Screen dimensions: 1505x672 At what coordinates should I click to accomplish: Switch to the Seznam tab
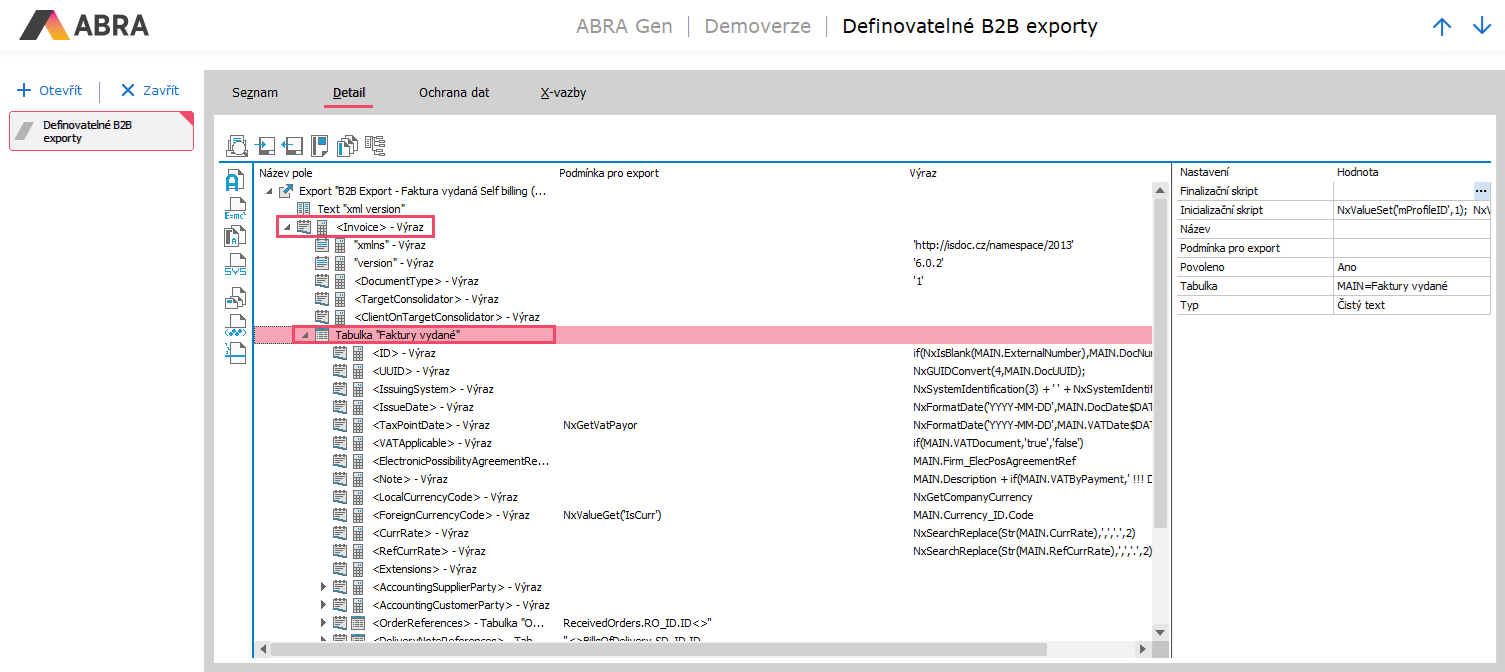(x=255, y=93)
